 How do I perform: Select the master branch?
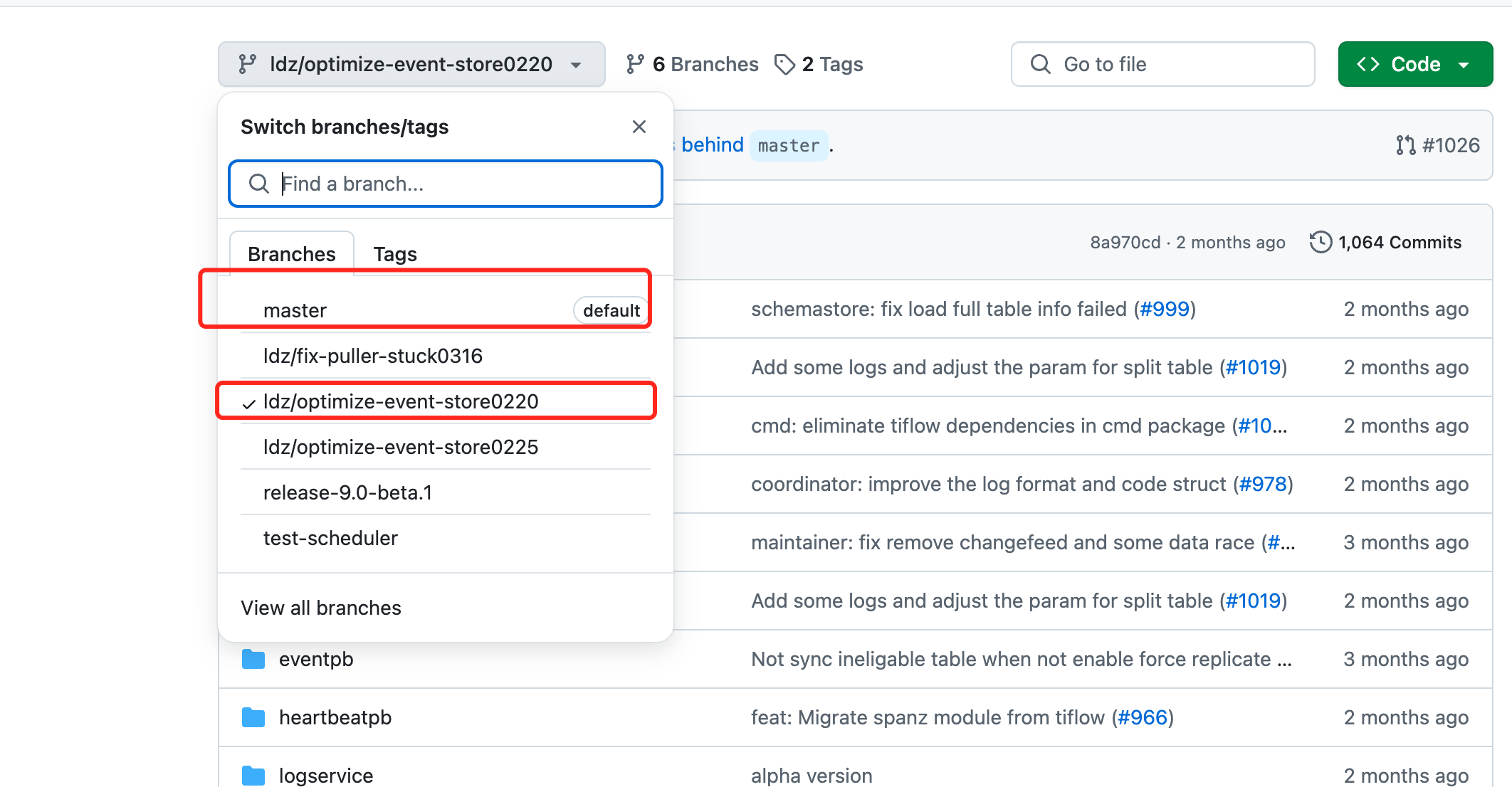coord(446,310)
